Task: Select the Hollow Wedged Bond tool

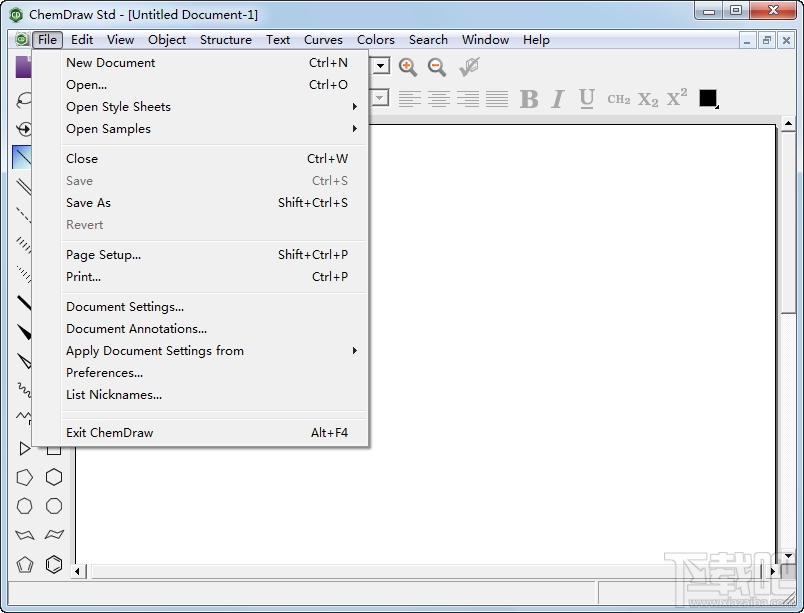Action: pos(24,361)
